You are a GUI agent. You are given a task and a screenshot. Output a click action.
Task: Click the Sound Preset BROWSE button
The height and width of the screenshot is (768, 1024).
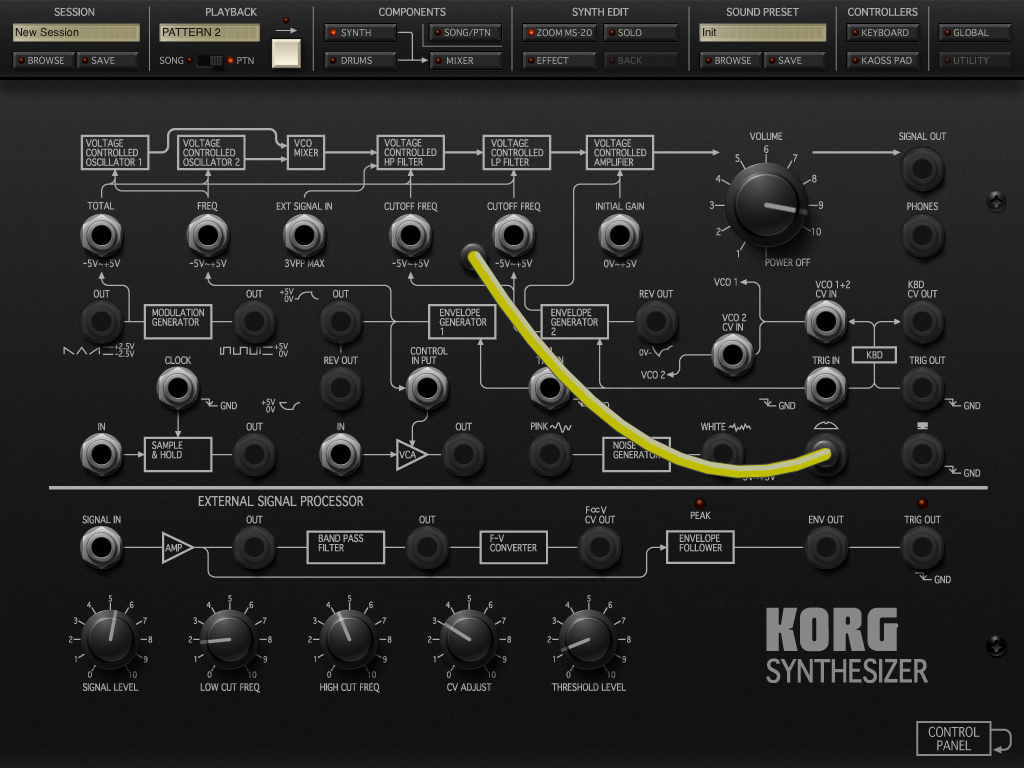pos(730,60)
